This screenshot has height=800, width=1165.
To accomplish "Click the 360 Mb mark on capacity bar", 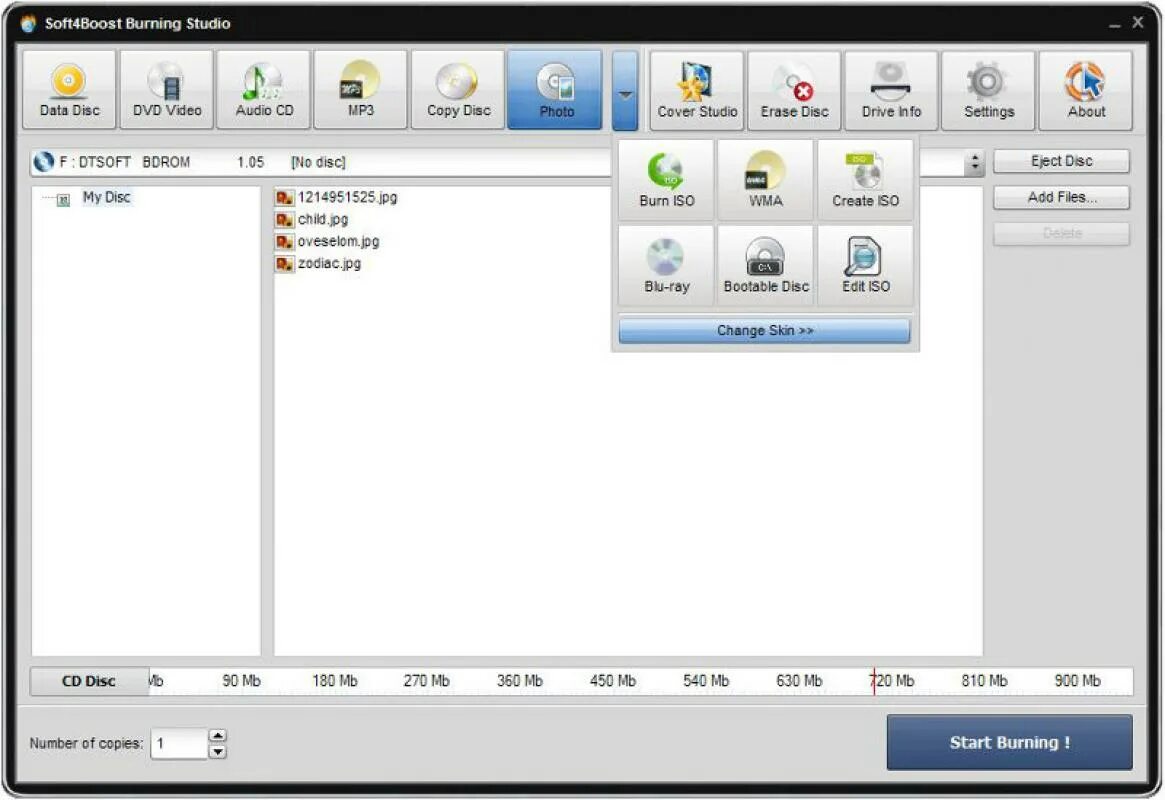I will 519,681.
